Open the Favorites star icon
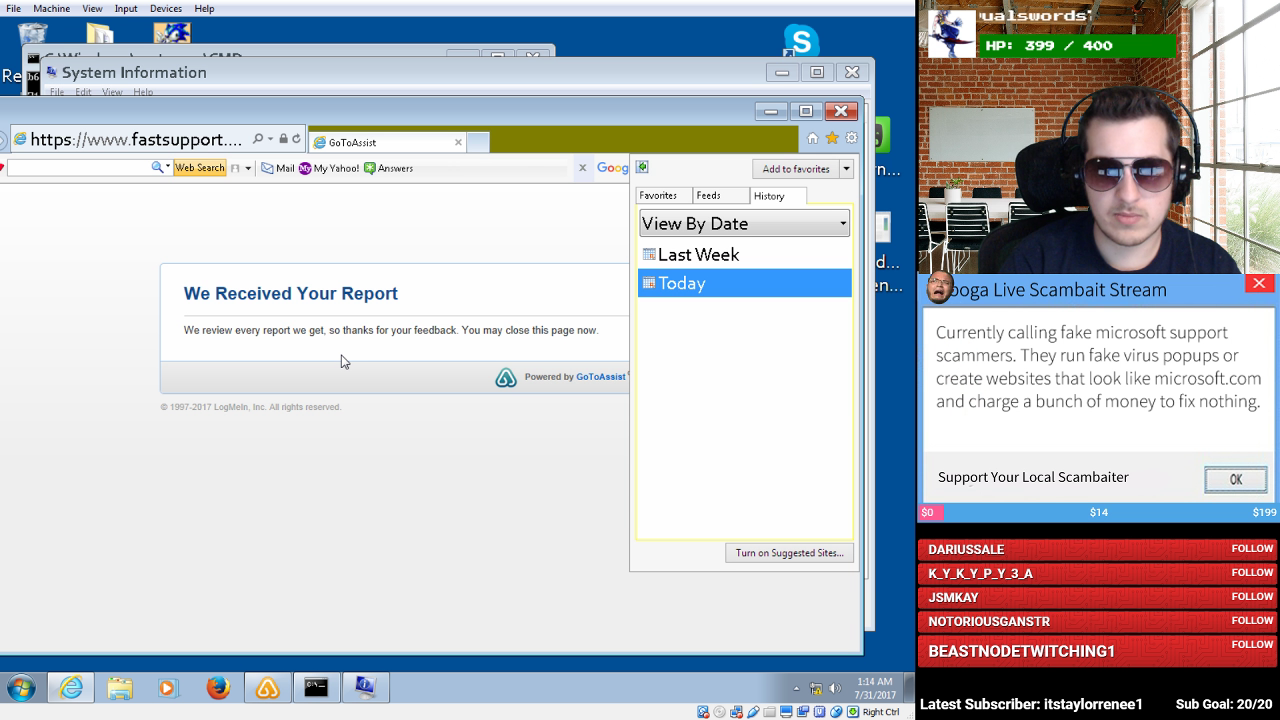 (x=831, y=139)
